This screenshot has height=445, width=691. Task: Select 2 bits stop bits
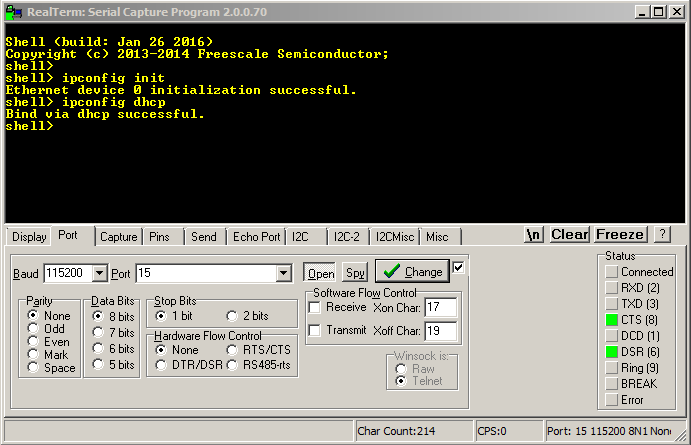point(232,315)
